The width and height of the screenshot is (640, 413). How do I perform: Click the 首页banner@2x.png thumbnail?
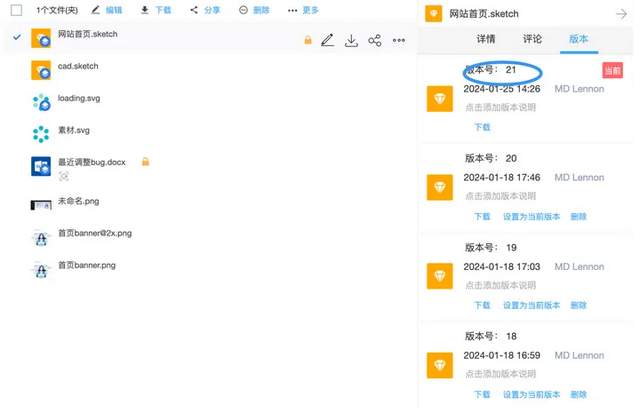click(41, 238)
